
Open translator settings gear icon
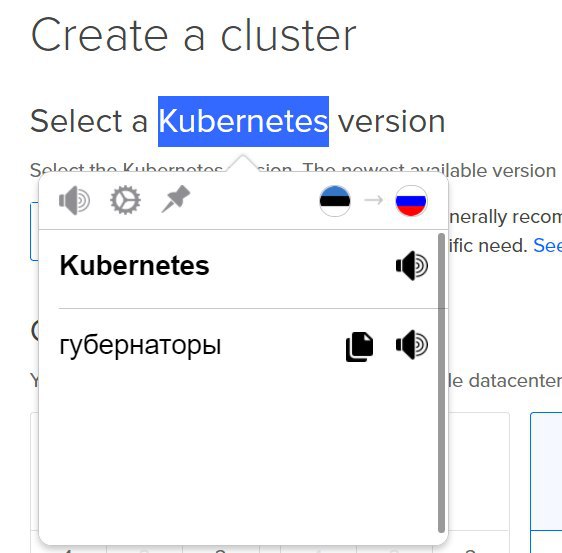pyautogui.click(x=125, y=200)
